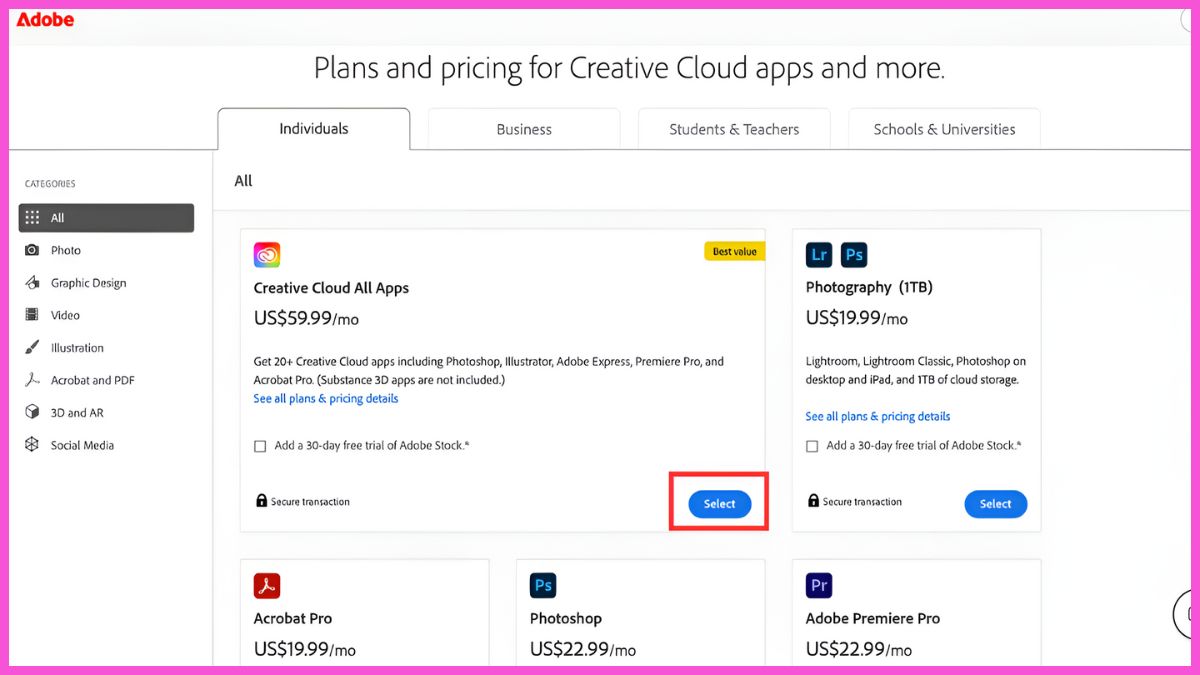Click the lock icon in Photography card
1200x675 pixels.
click(813, 501)
